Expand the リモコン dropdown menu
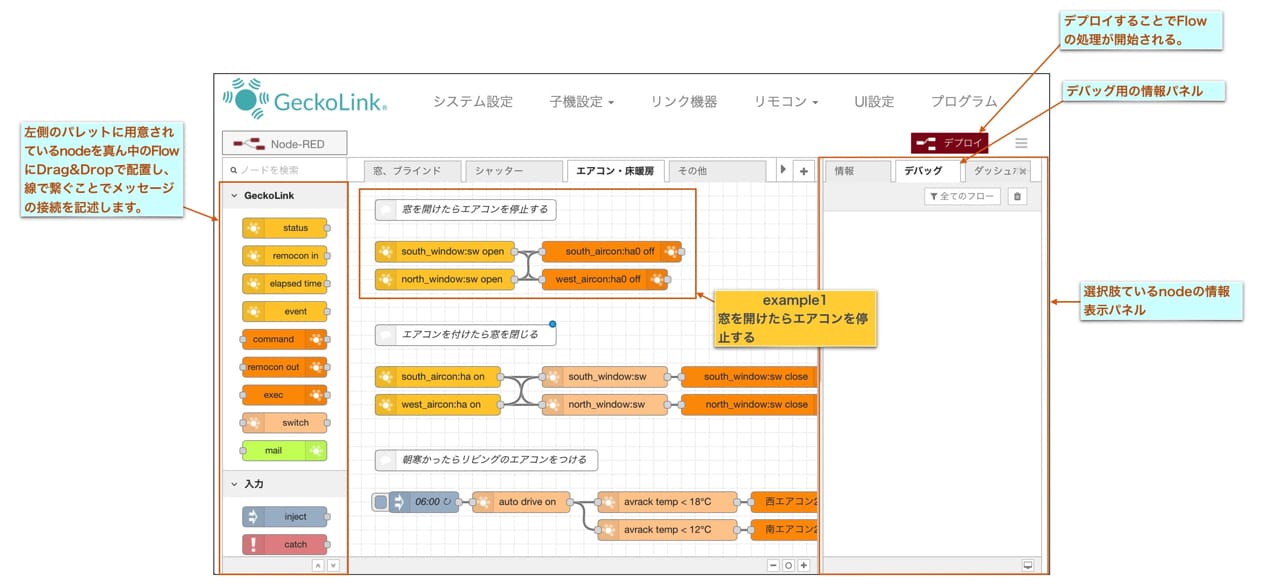This screenshot has width=1280, height=587. pos(786,102)
